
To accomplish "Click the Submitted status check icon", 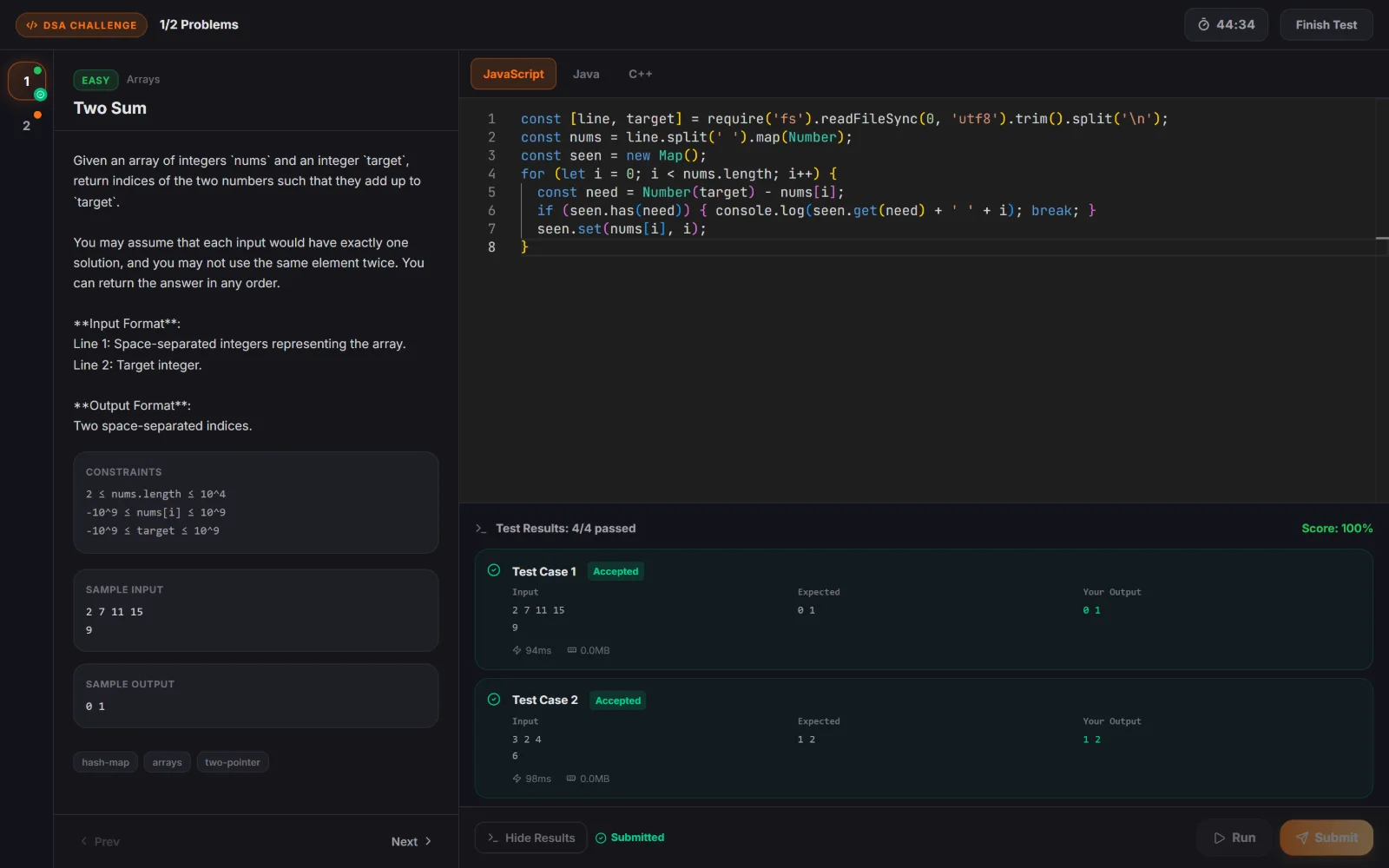I will click(x=601, y=838).
